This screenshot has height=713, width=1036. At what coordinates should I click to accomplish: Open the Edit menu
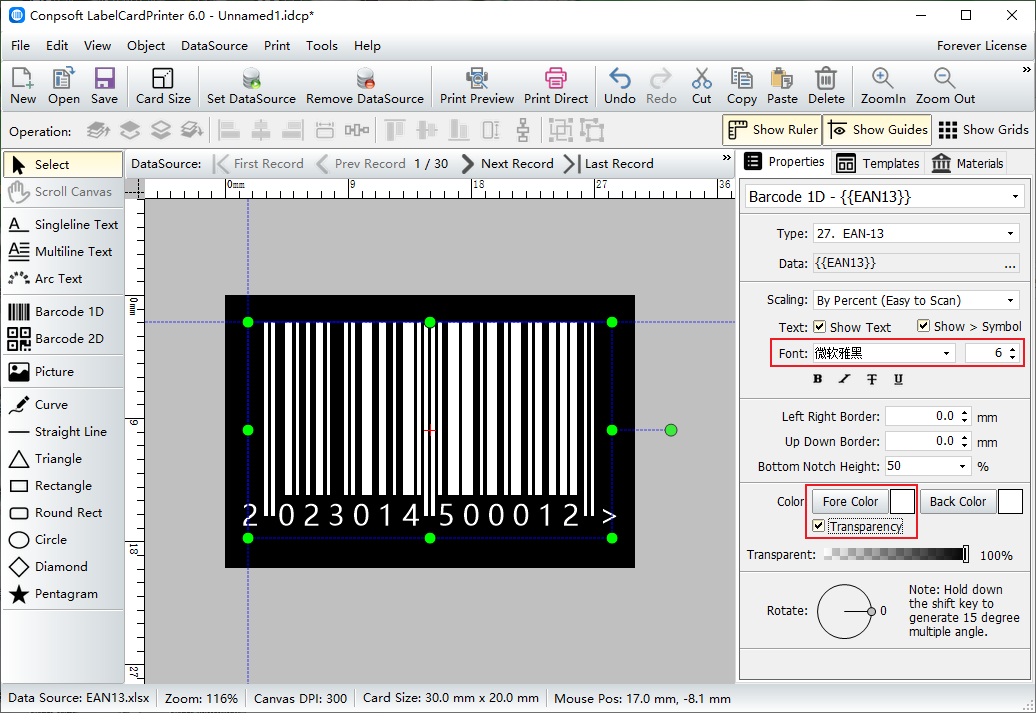[x=57, y=46]
